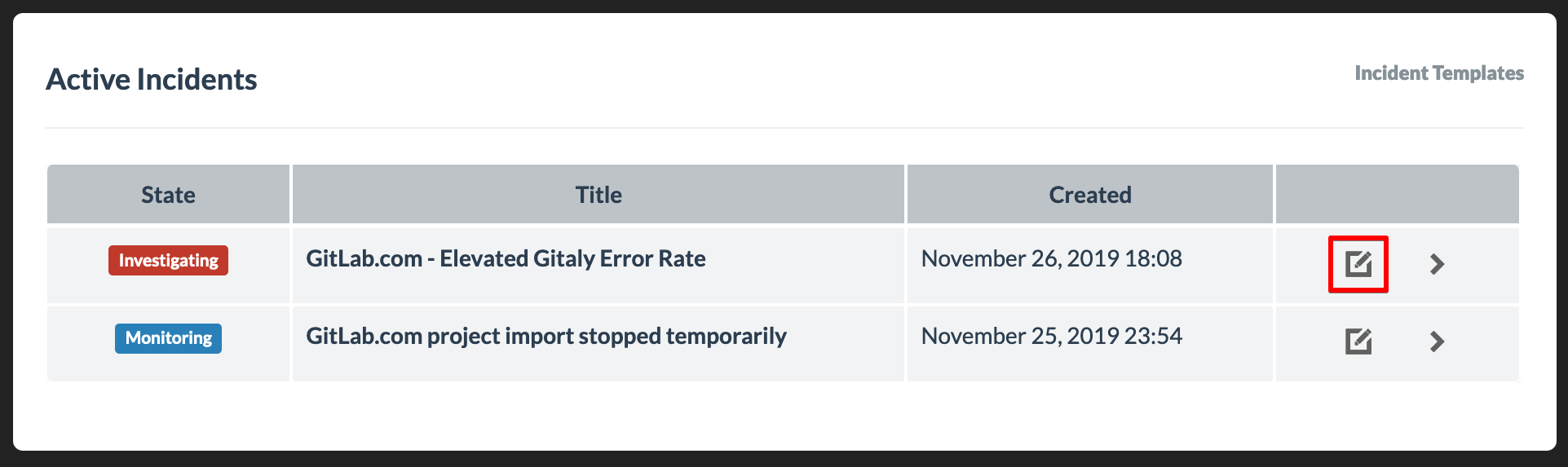Select the GitLab.com Elevated Gitaly Error Rate title
The height and width of the screenshot is (467, 1568).
(x=506, y=259)
